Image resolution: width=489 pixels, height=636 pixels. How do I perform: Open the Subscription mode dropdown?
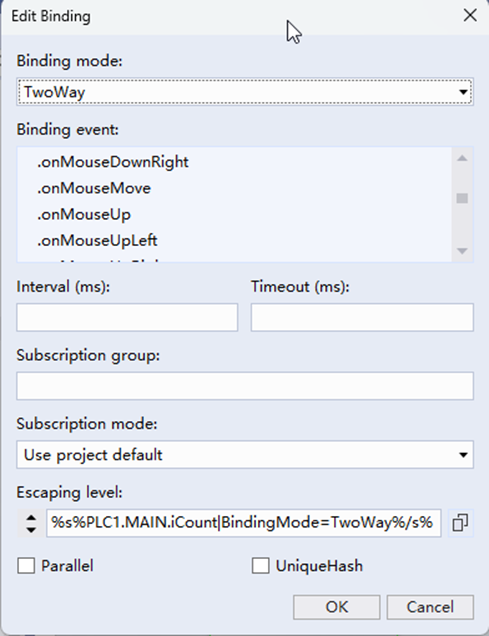(x=245, y=455)
